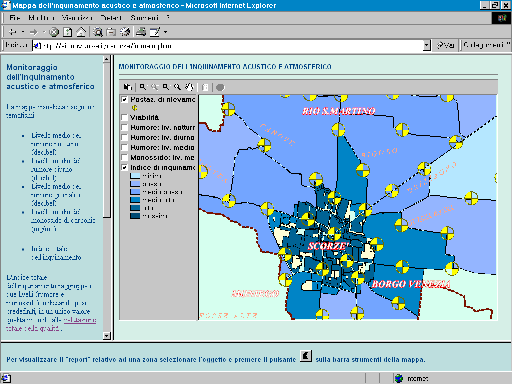Uncheck the Postaz. di rilevamento layer
Image resolution: width=512 pixels, height=384 pixels.
point(124,99)
